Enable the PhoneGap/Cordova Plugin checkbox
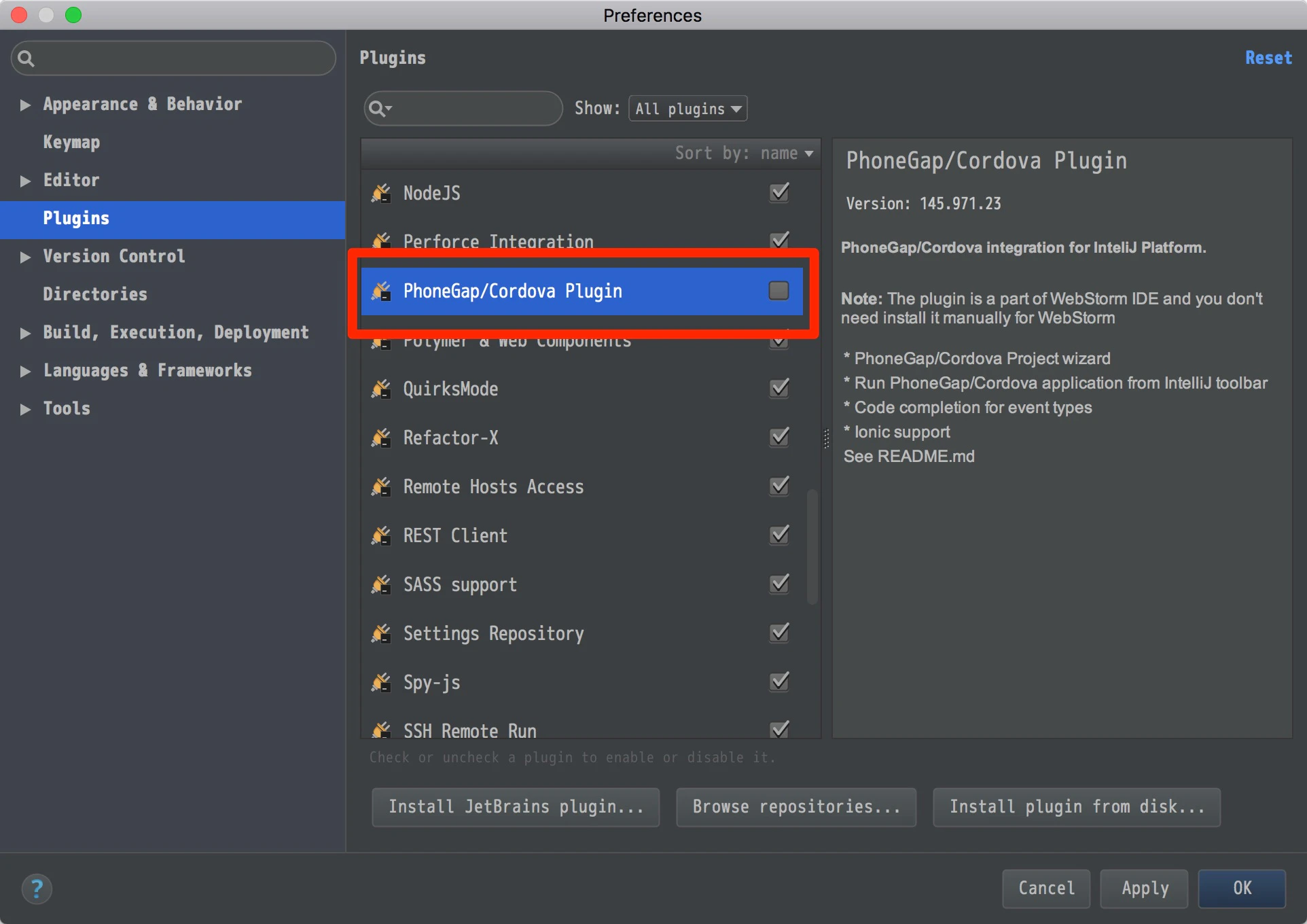The image size is (1307, 924). pos(778,291)
